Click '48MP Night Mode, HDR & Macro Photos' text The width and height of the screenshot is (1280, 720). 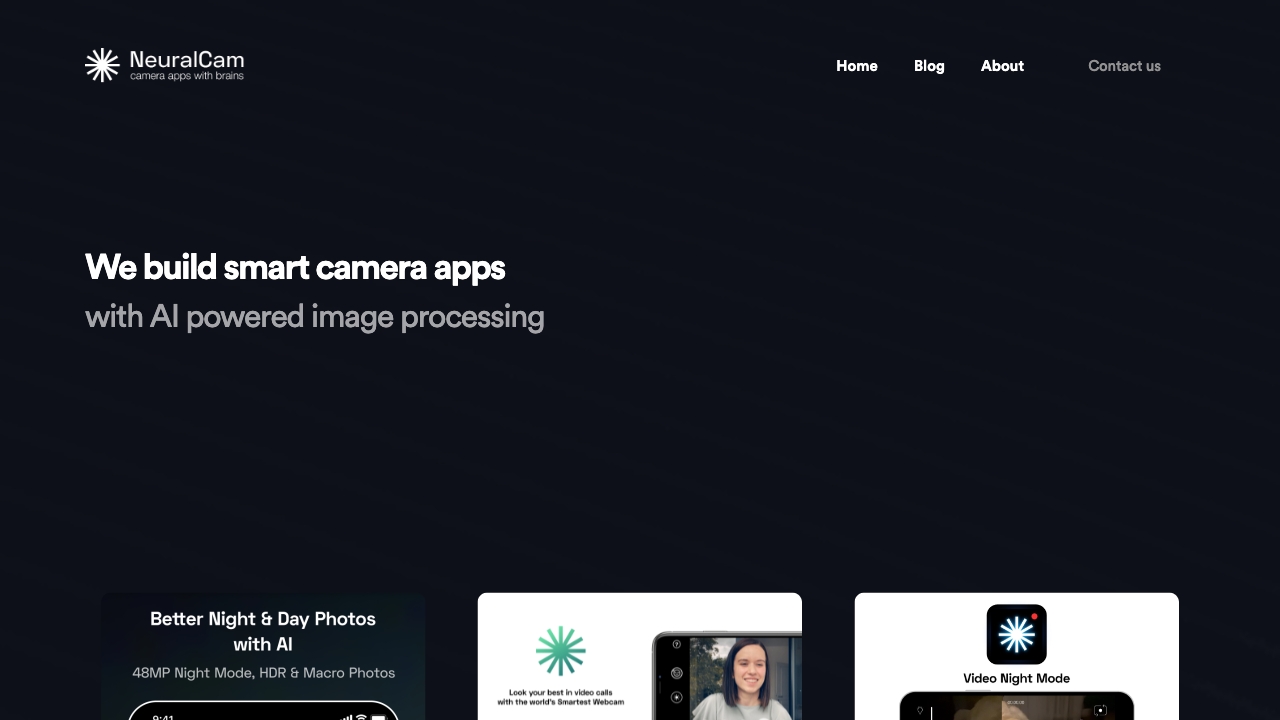pos(264,673)
